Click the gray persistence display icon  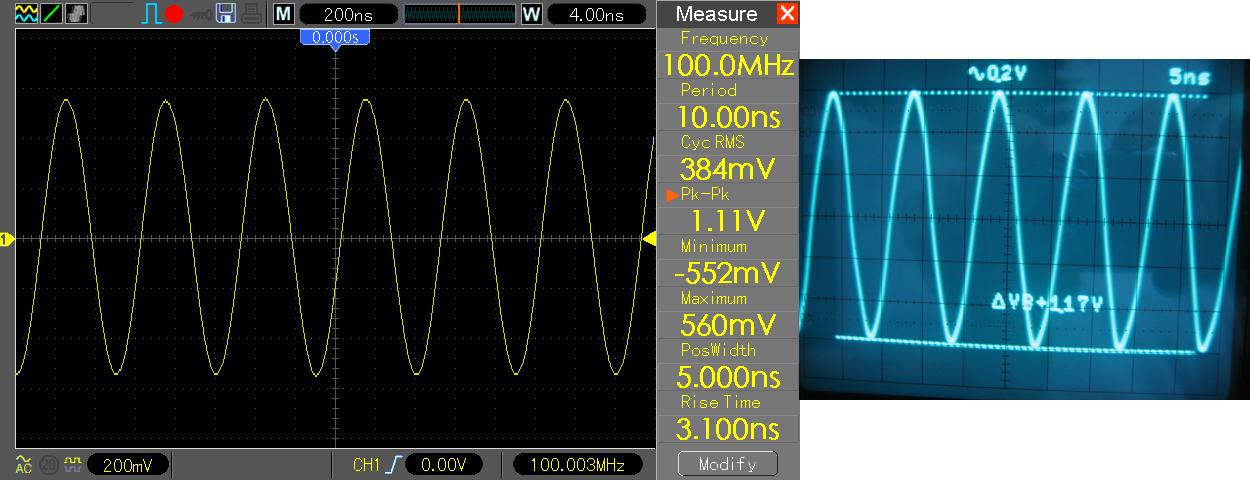pos(77,14)
